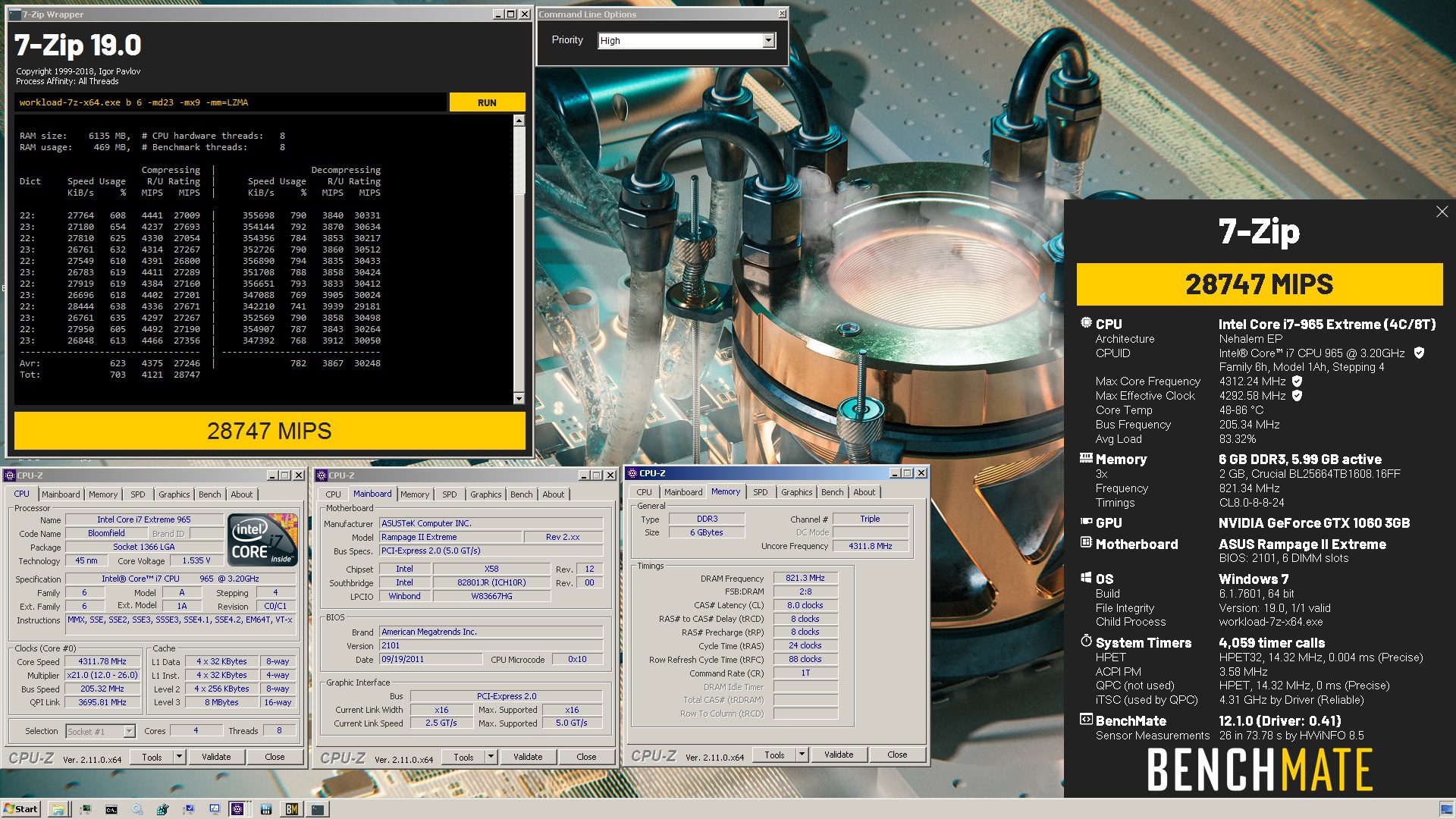The height and width of the screenshot is (819, 1456).
Task: Click the yellow RUN button
Action: point(487,102)
